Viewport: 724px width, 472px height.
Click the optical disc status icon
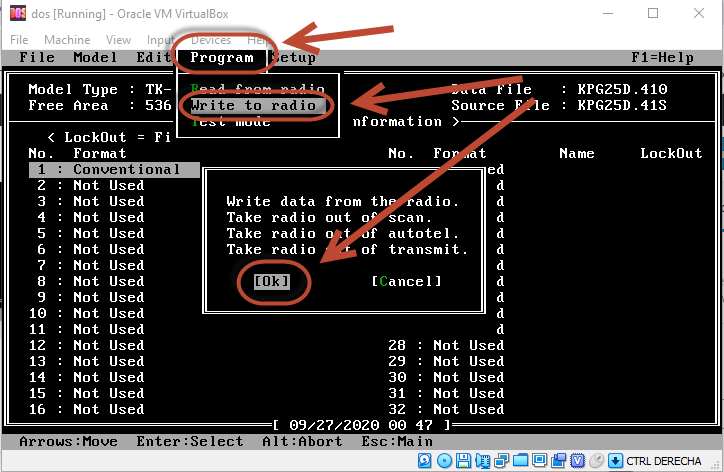445,461
